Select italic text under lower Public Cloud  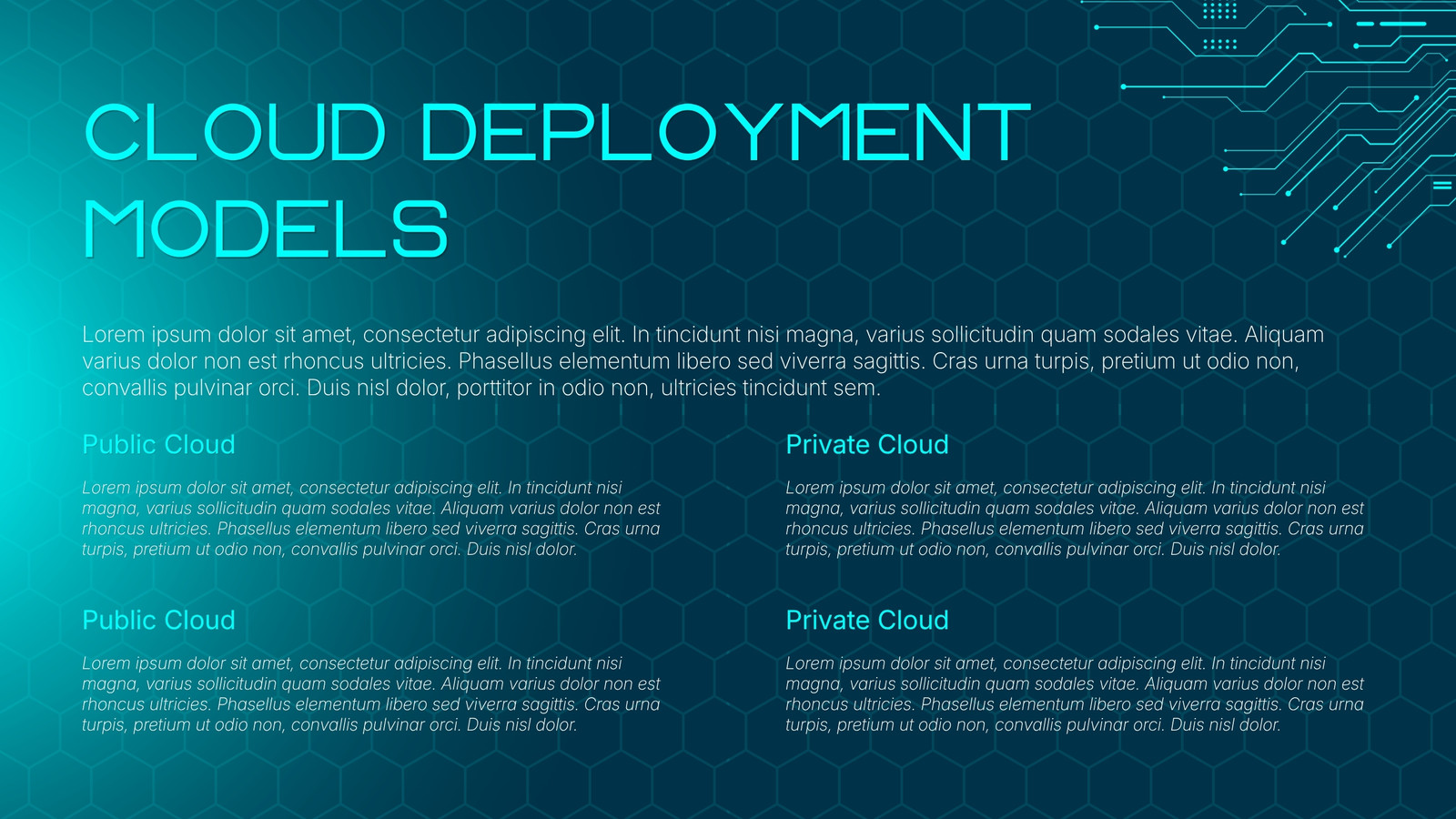click(x=371, y=694)
